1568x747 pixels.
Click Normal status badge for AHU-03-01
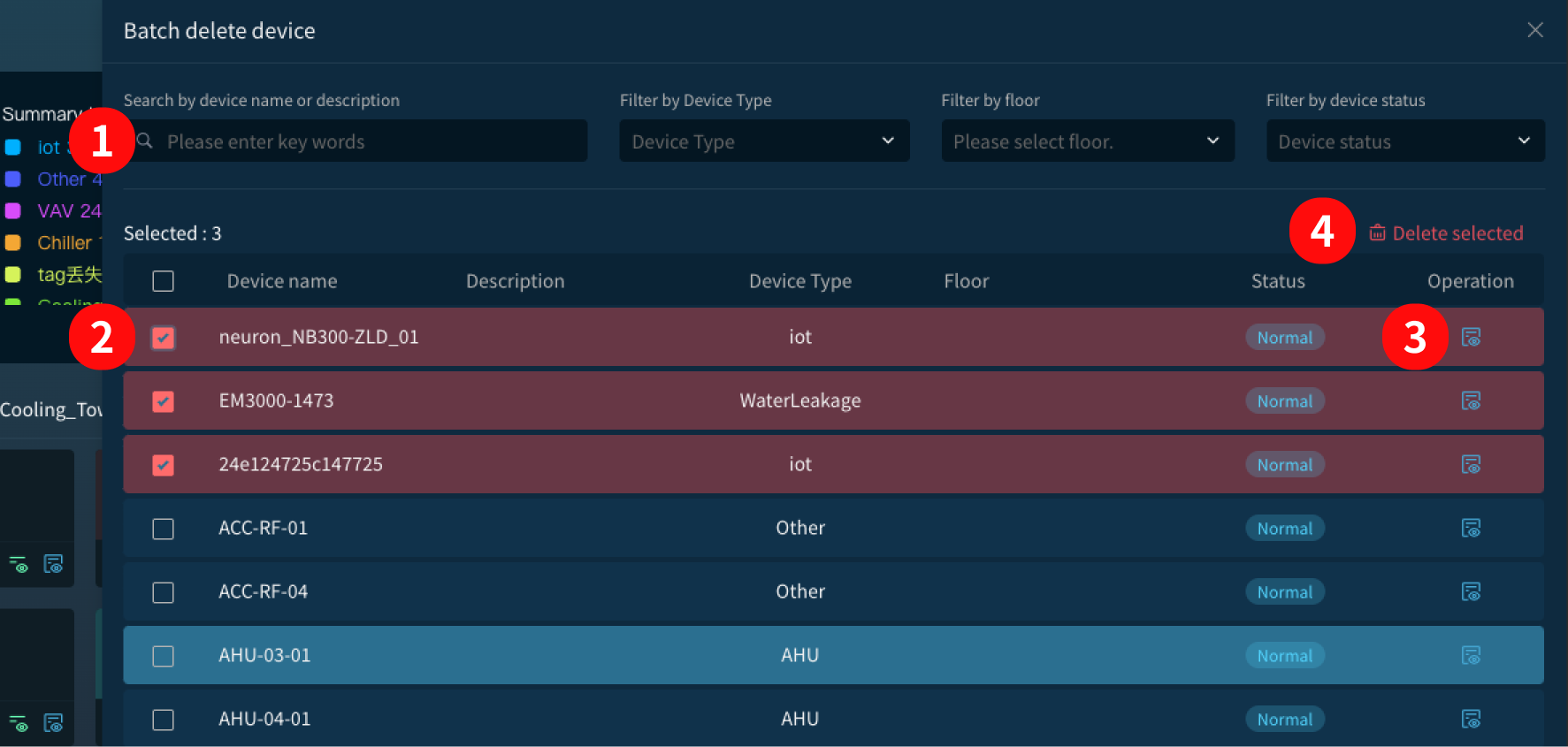click(1285, 655)
